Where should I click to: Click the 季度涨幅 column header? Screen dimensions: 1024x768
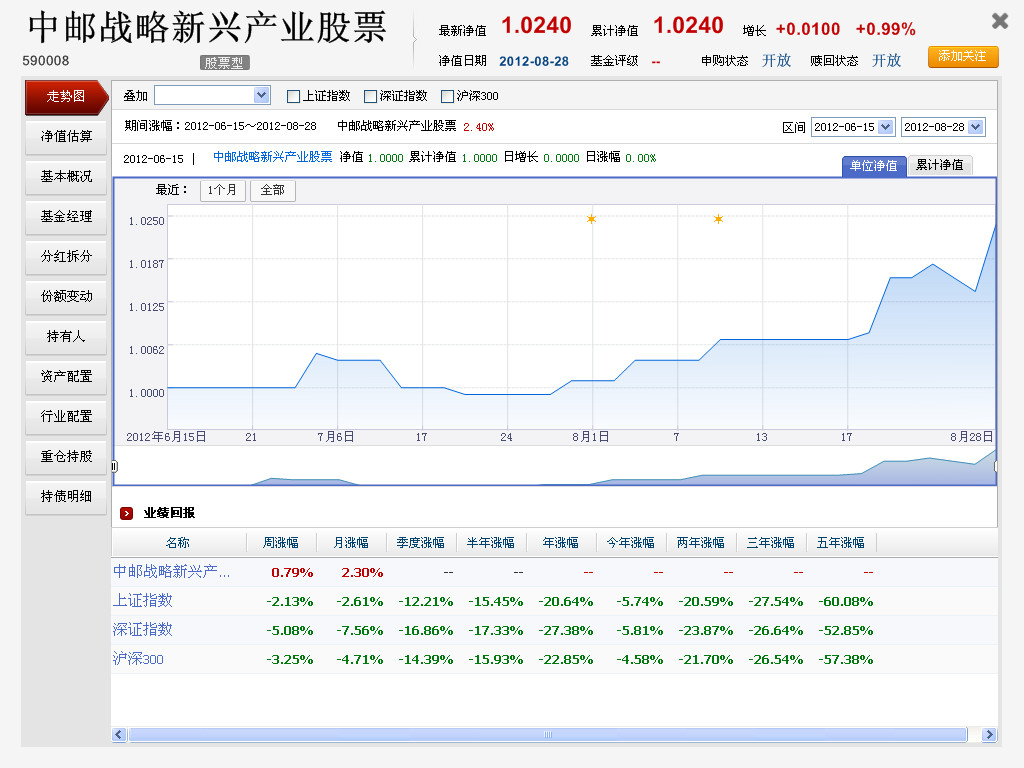point(421,543)
